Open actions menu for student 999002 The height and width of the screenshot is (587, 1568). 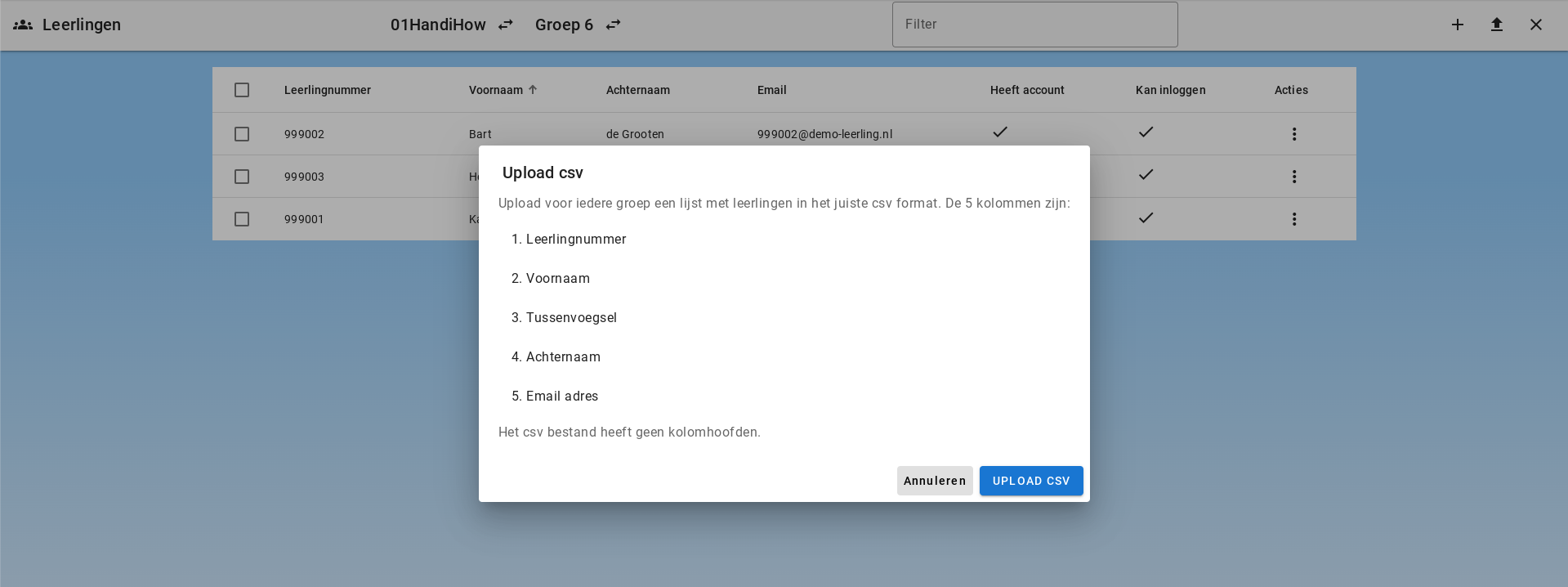pyautogui.click(x=1294, y=134)
